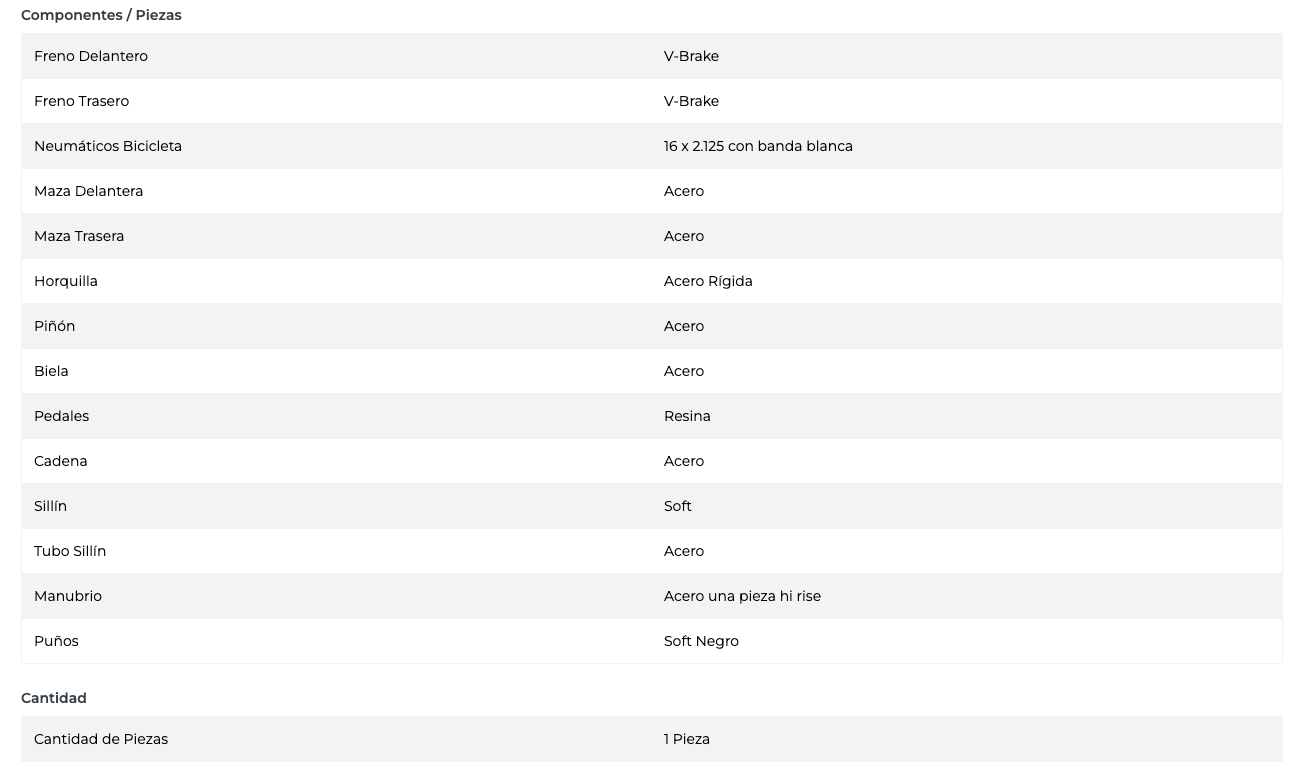Click the Tubo Sillín label
This screenshot has height=773, width=1295.
(70, 551)
